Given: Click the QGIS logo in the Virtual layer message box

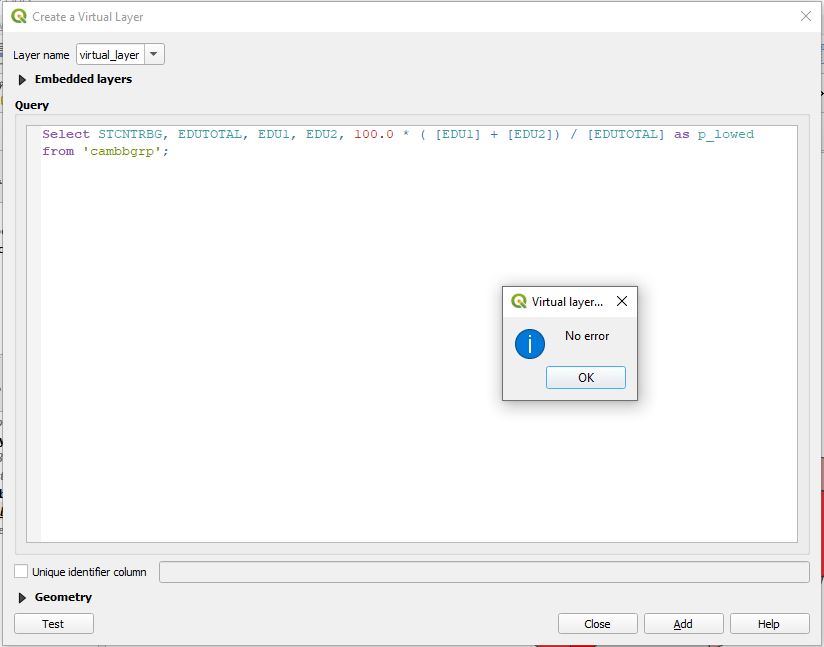Looking at the screenshot, I should coord(518,301).
